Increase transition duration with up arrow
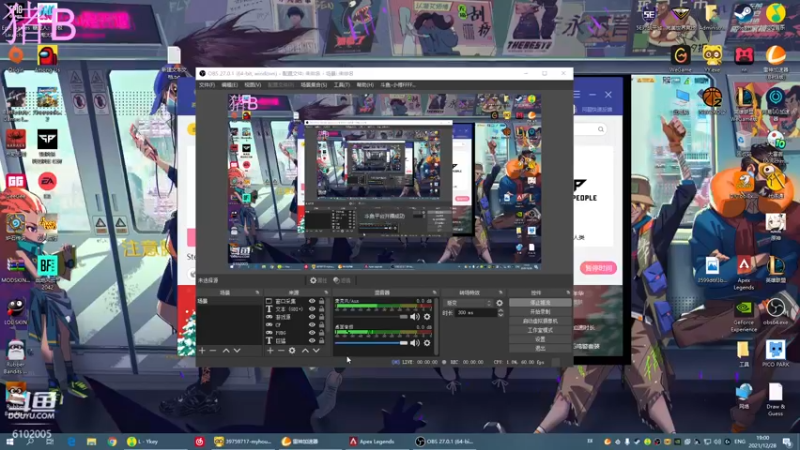Image resolution: width=800 pixels, height=450 pixels. [x=501, y=311]
